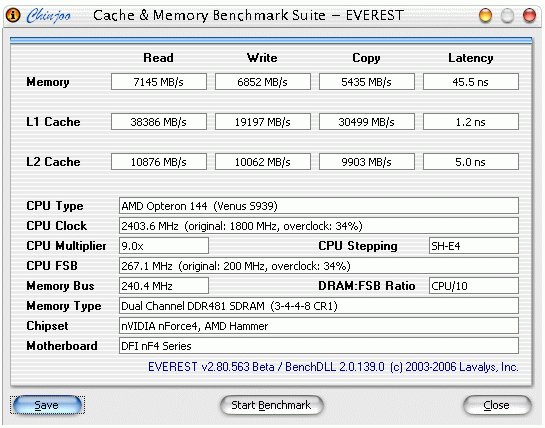Click the window title Cache & Memory Benchmark
The width and height of the screenshot is (545, 428).
click(x=248, y=16)
